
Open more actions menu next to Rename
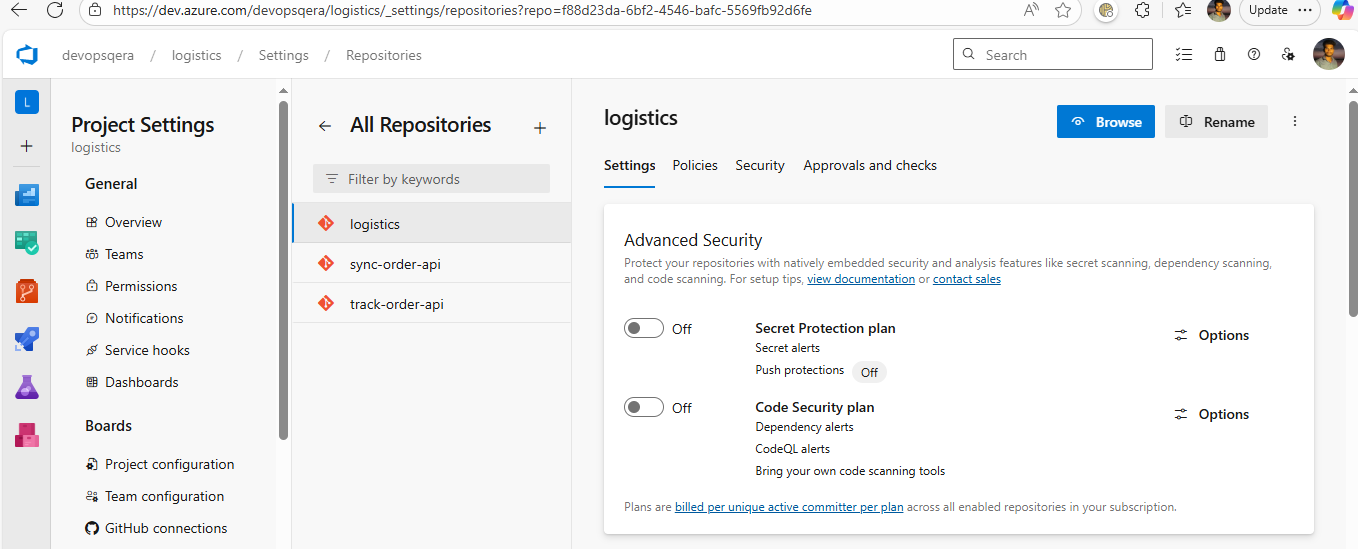[x=1295, y=121]
